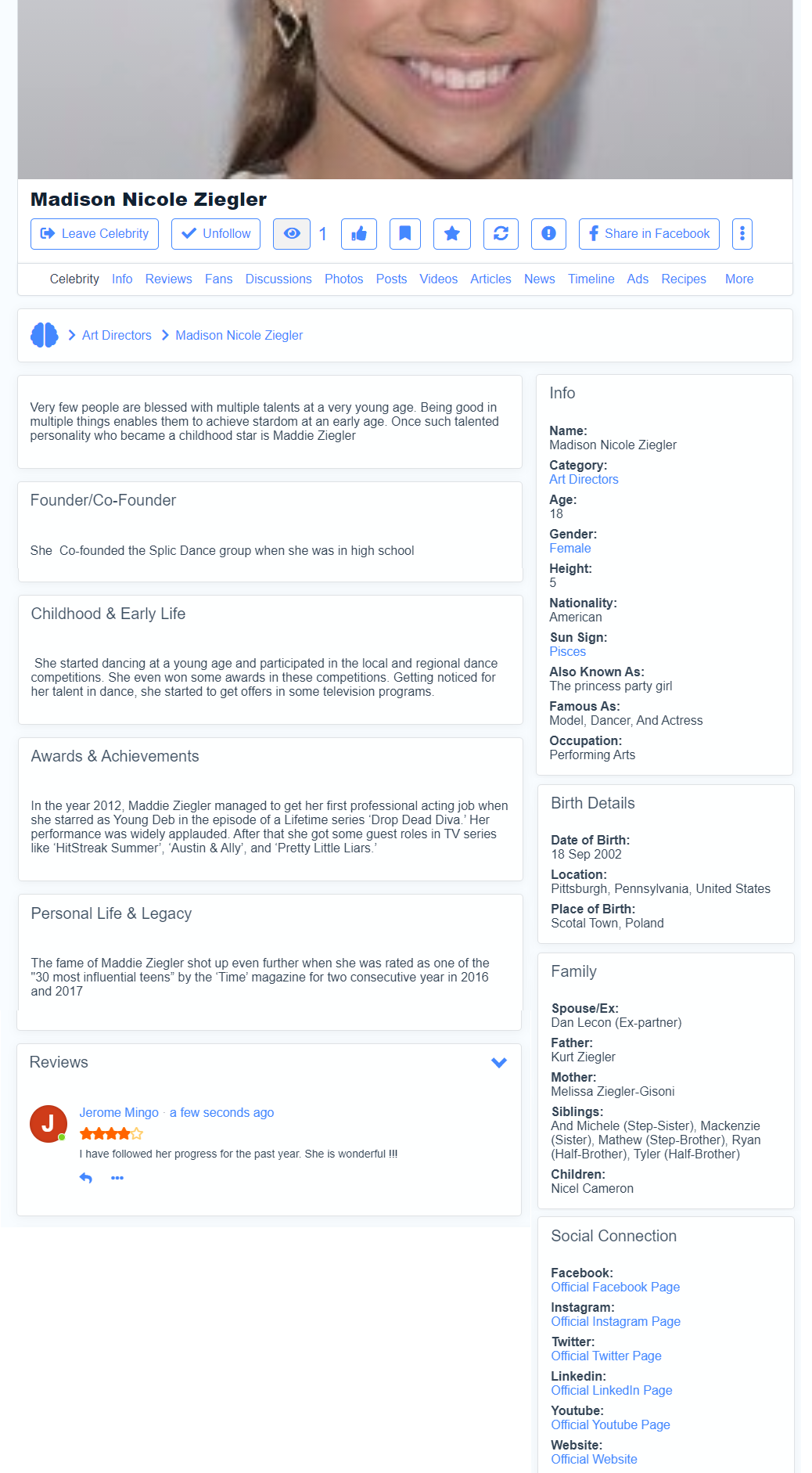
Task: Open the Timeline tab
Action: (591, 279)
